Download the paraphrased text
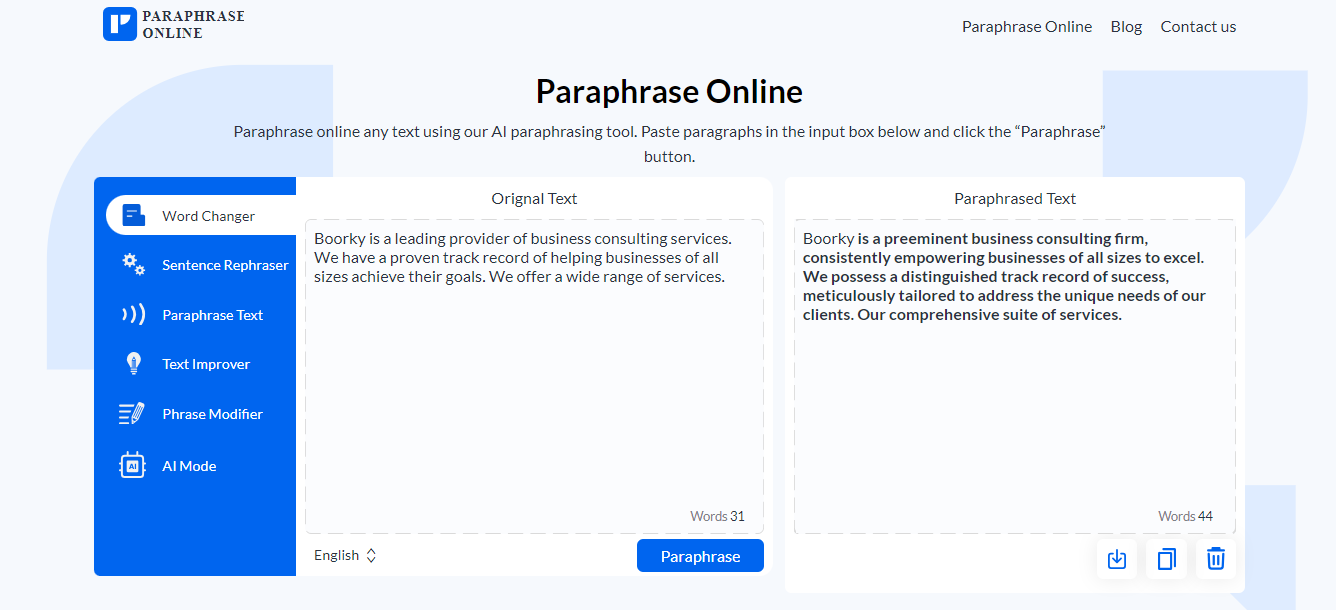1336x610 pixels. point(1117,559)
